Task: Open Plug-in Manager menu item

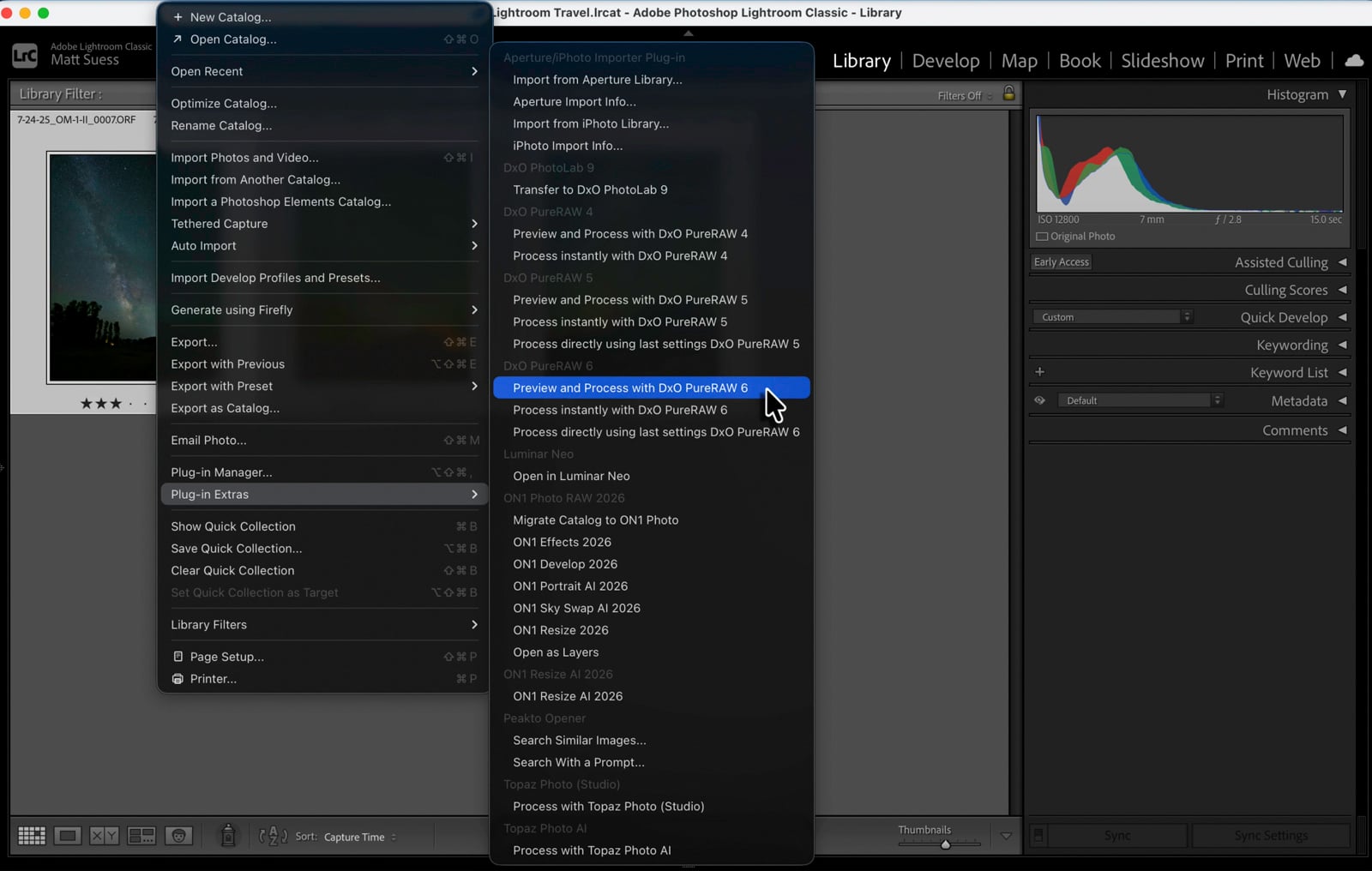Action: pos(324,472)
